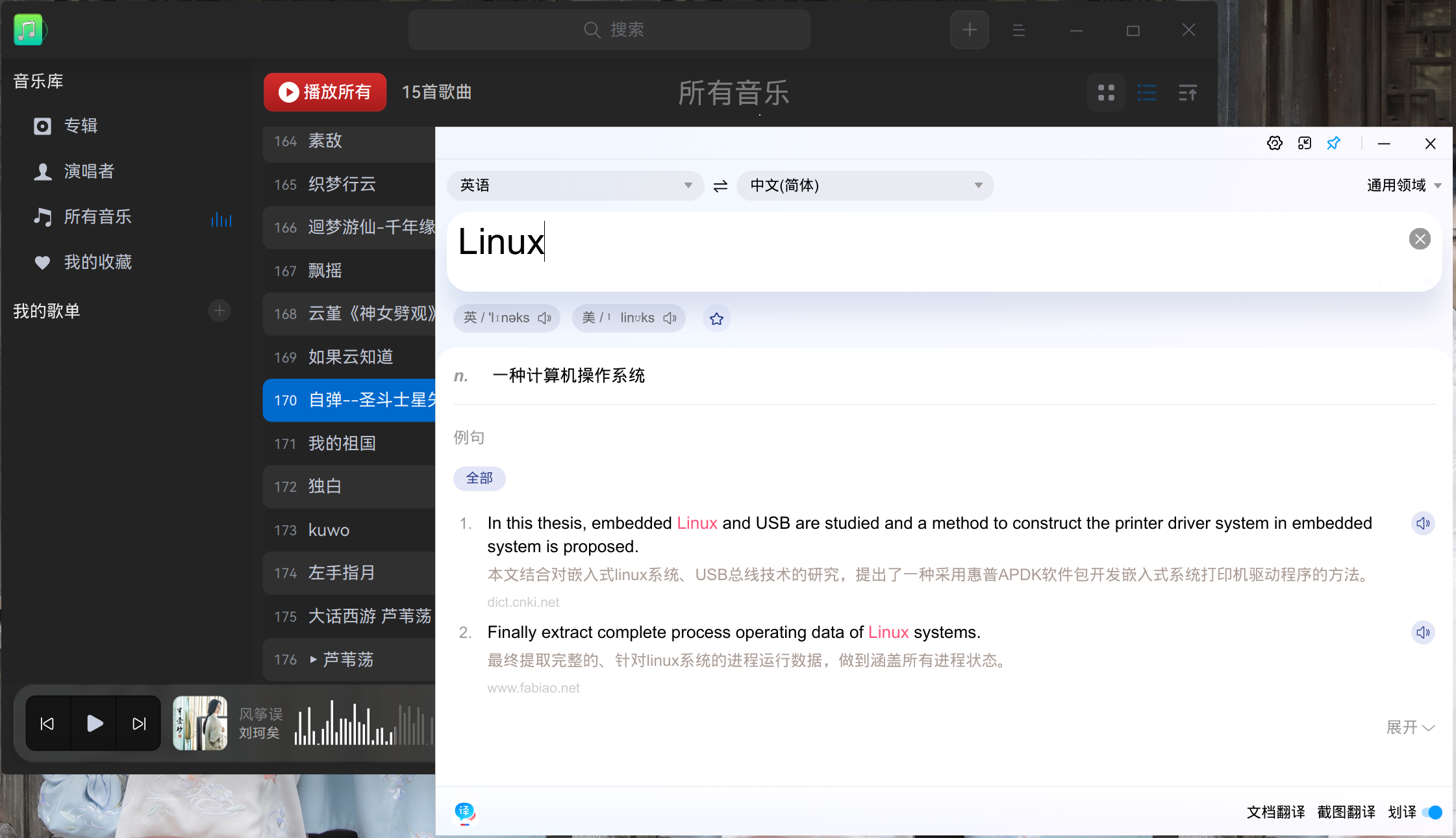Select song 169 如果云知道
Image resolution: width=1456 pixels, height=838 pixels.
coord(349,357)
